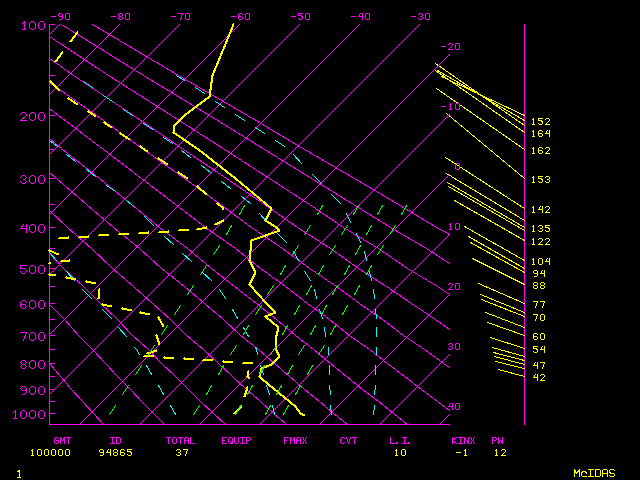Select the wind speed value 164
Image resolution: width=640 pixels, height=480 pixels.
click(540, 133)
